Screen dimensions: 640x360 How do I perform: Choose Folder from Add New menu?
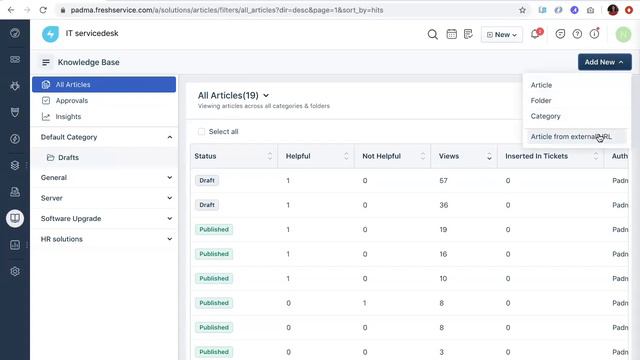(x=541, y=100)
